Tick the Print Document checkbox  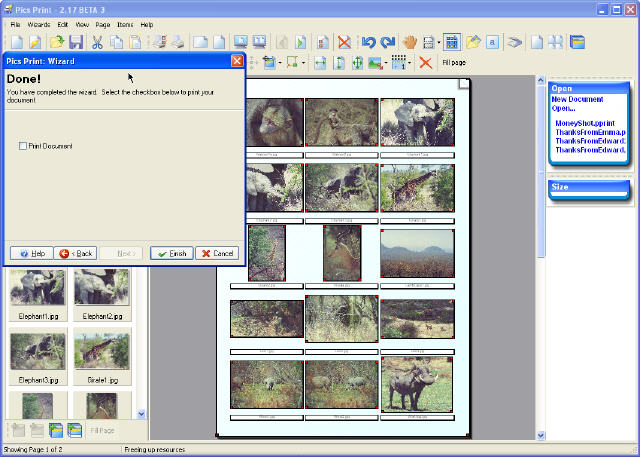[23, 146]
